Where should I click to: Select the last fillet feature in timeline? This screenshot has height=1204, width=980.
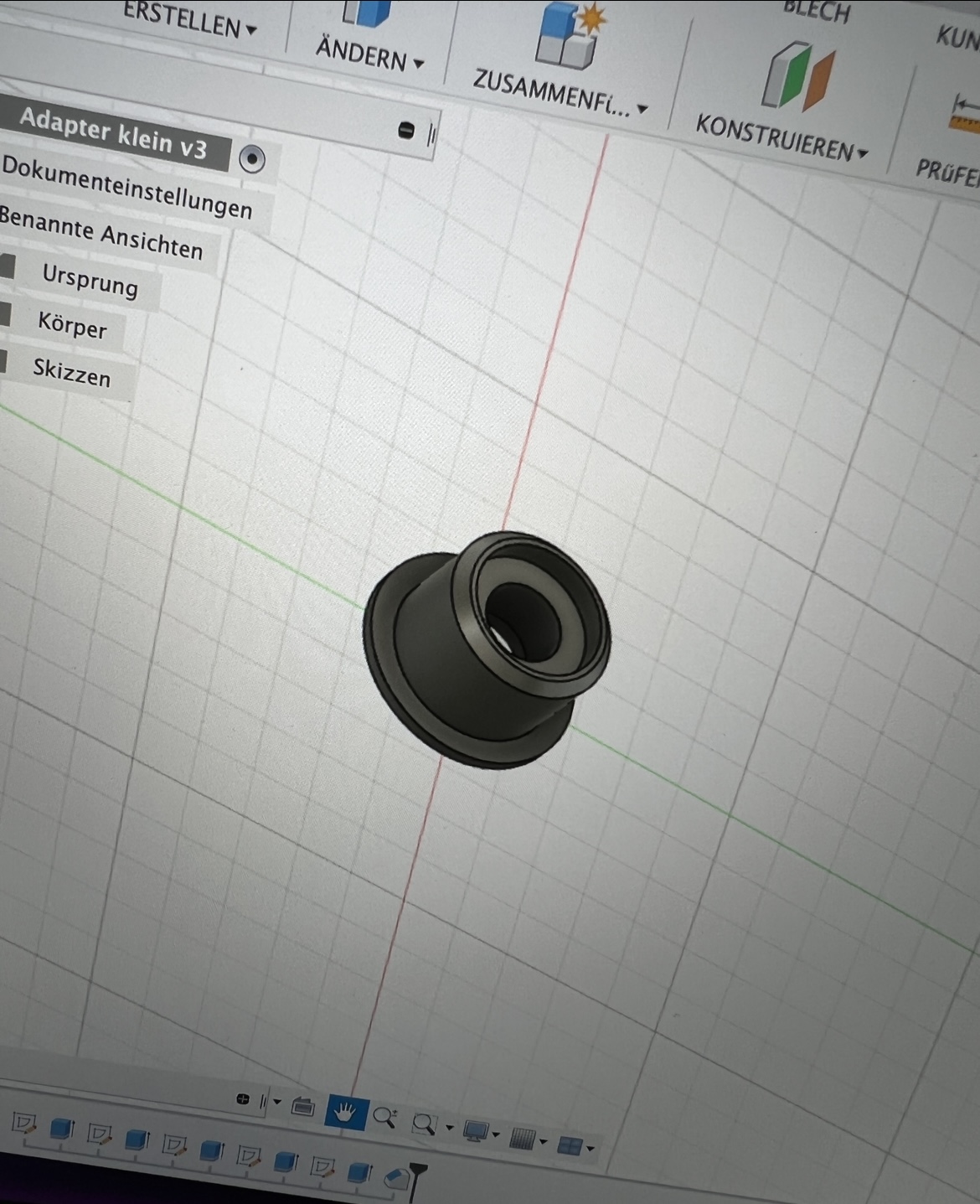(396, 1178)
